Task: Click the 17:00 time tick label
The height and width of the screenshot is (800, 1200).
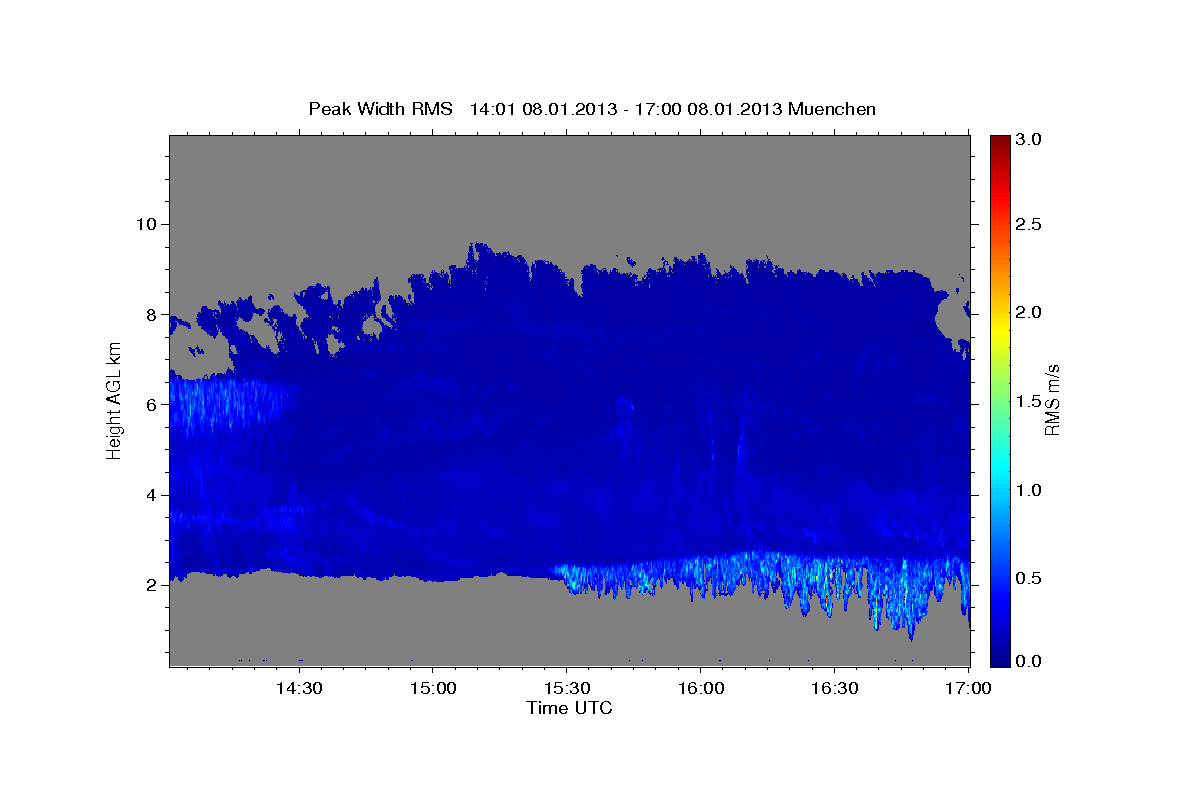Action: click(969, 688)
